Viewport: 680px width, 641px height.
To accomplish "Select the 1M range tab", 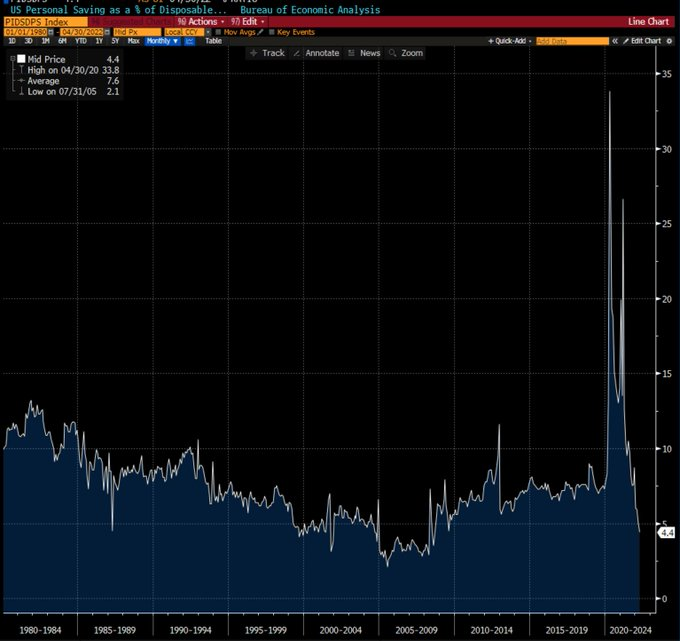I will (x=46, y=41).
